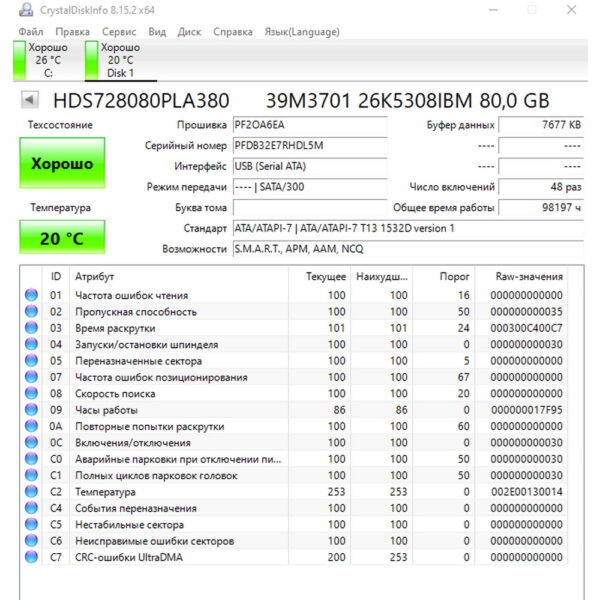Click status orb for attribute C0 row

(x=31, y=458)
